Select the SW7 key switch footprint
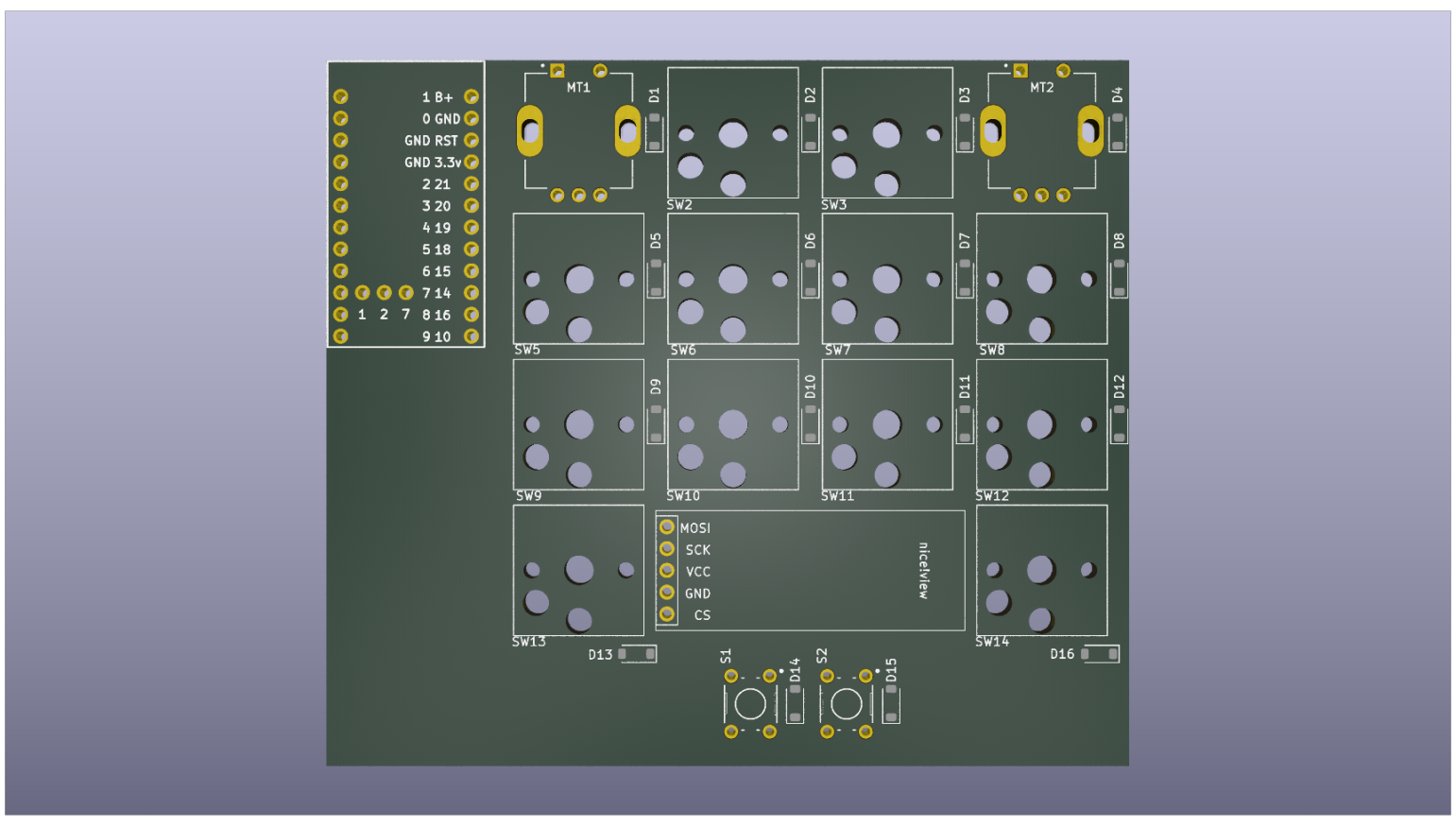 pyautogui.click(x=887, y=279)
